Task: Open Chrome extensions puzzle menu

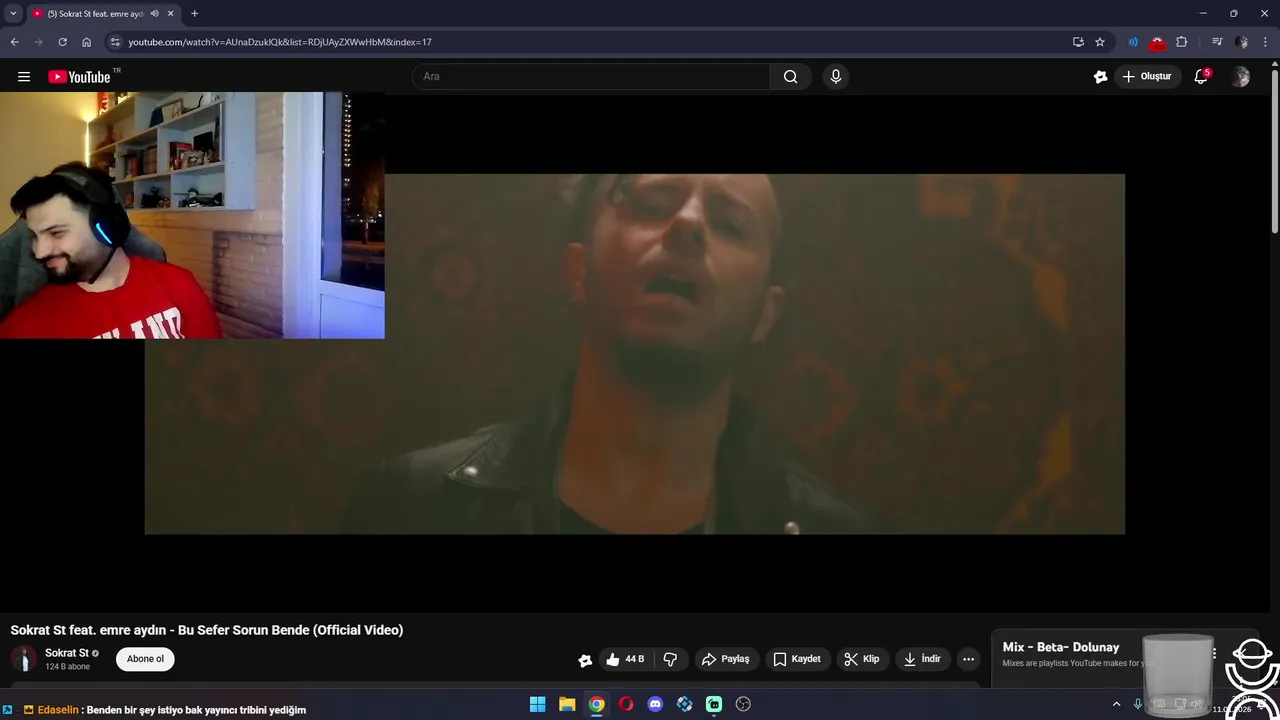Action: tap(1182, 42)
